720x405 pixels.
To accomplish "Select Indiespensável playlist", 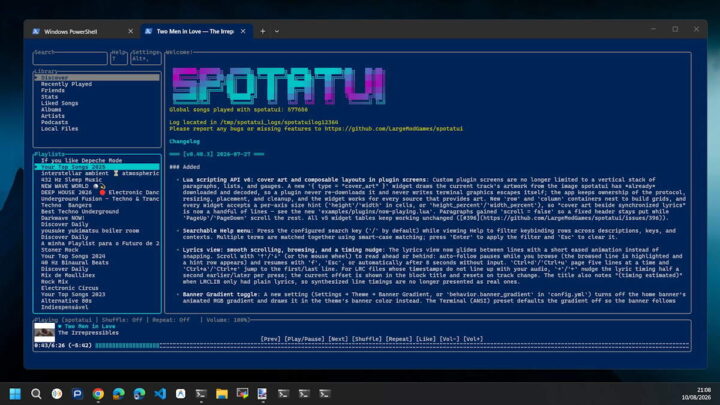I will pos(64,307).
